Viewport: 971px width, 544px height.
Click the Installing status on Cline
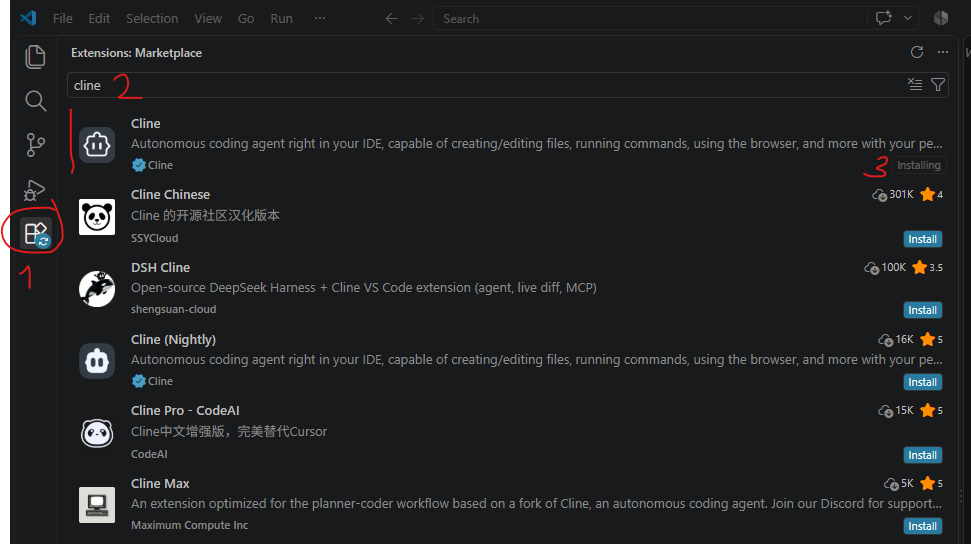(x=918, y=165)
